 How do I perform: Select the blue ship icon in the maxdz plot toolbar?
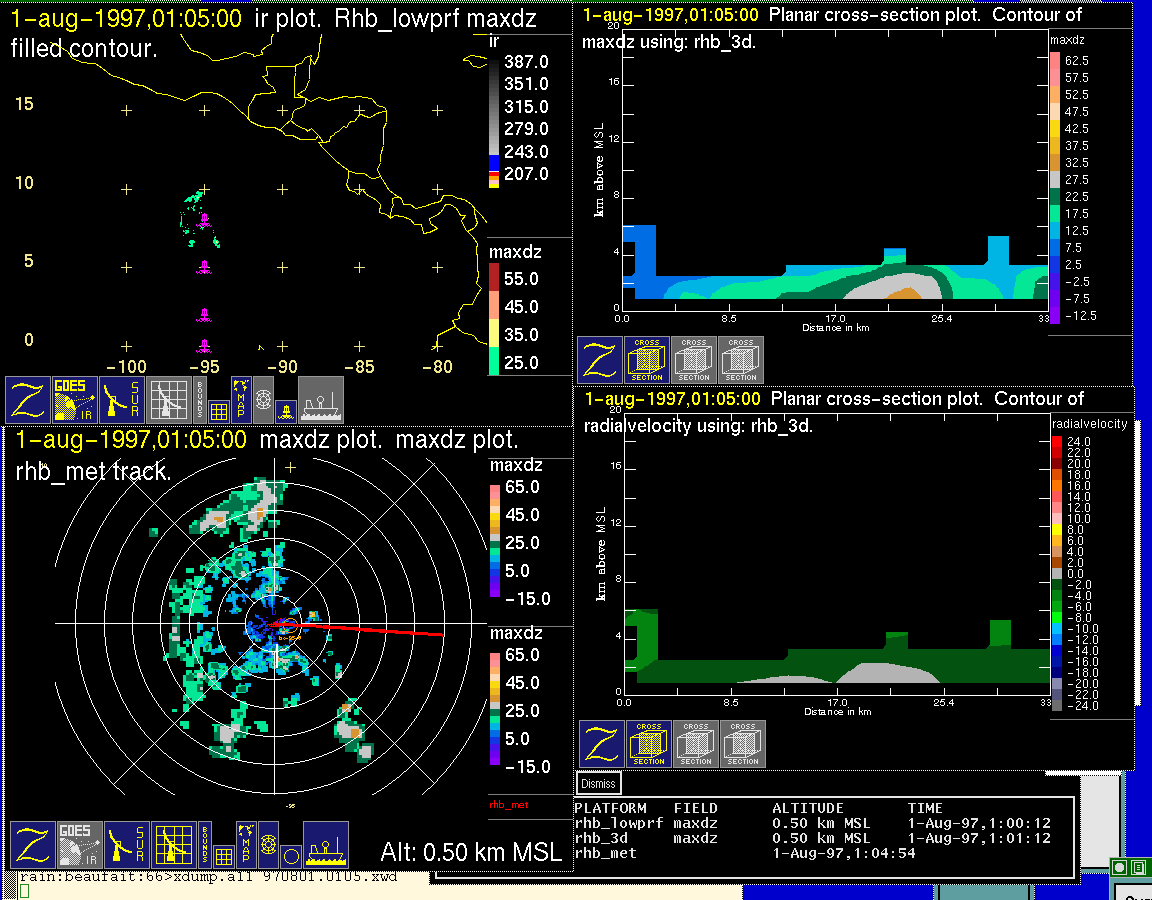pos(325,845)
